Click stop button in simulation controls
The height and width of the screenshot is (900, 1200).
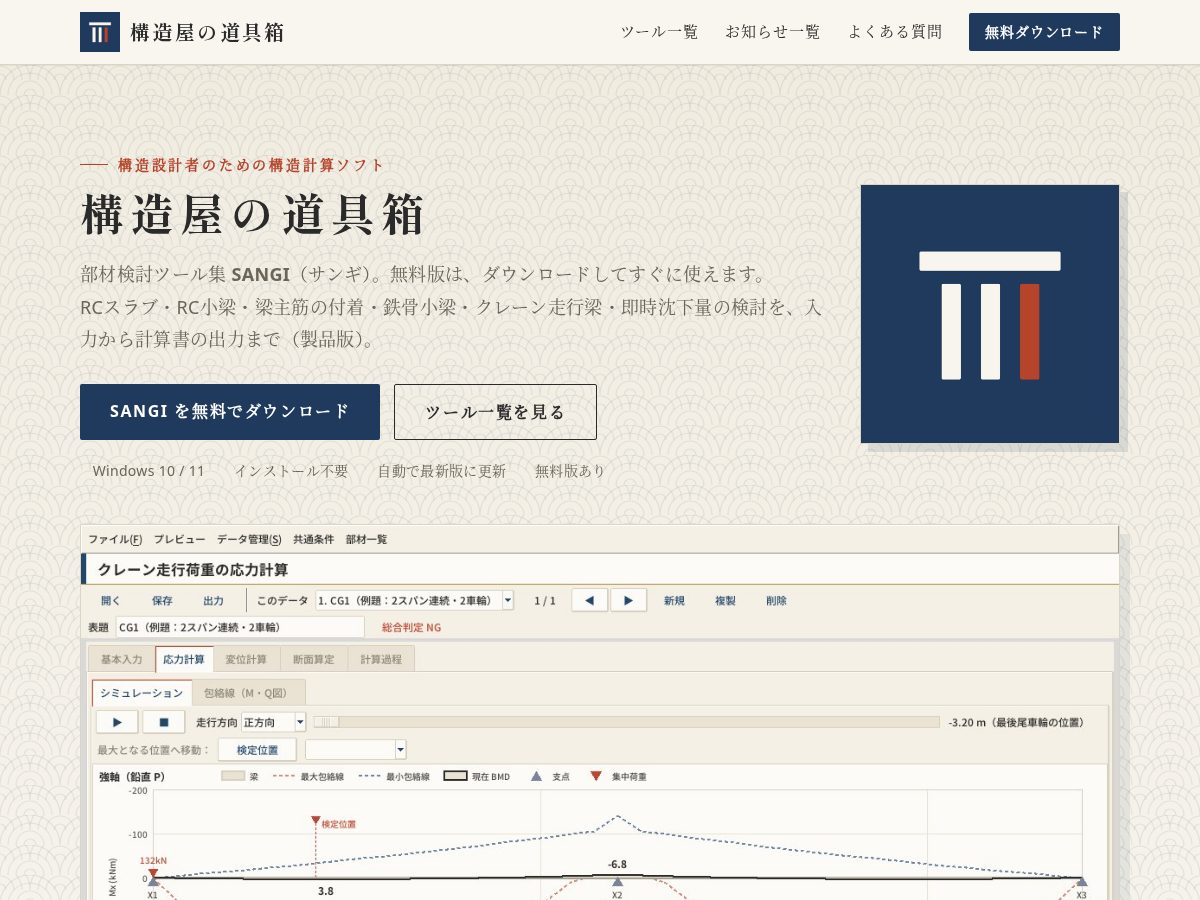(164, 722)
